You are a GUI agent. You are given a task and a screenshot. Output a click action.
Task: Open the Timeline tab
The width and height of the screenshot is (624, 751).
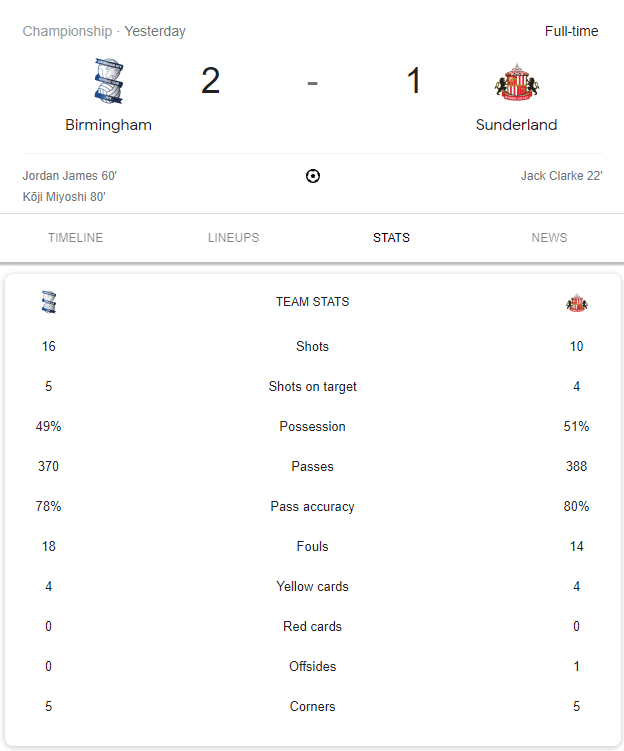coord(75,238)
